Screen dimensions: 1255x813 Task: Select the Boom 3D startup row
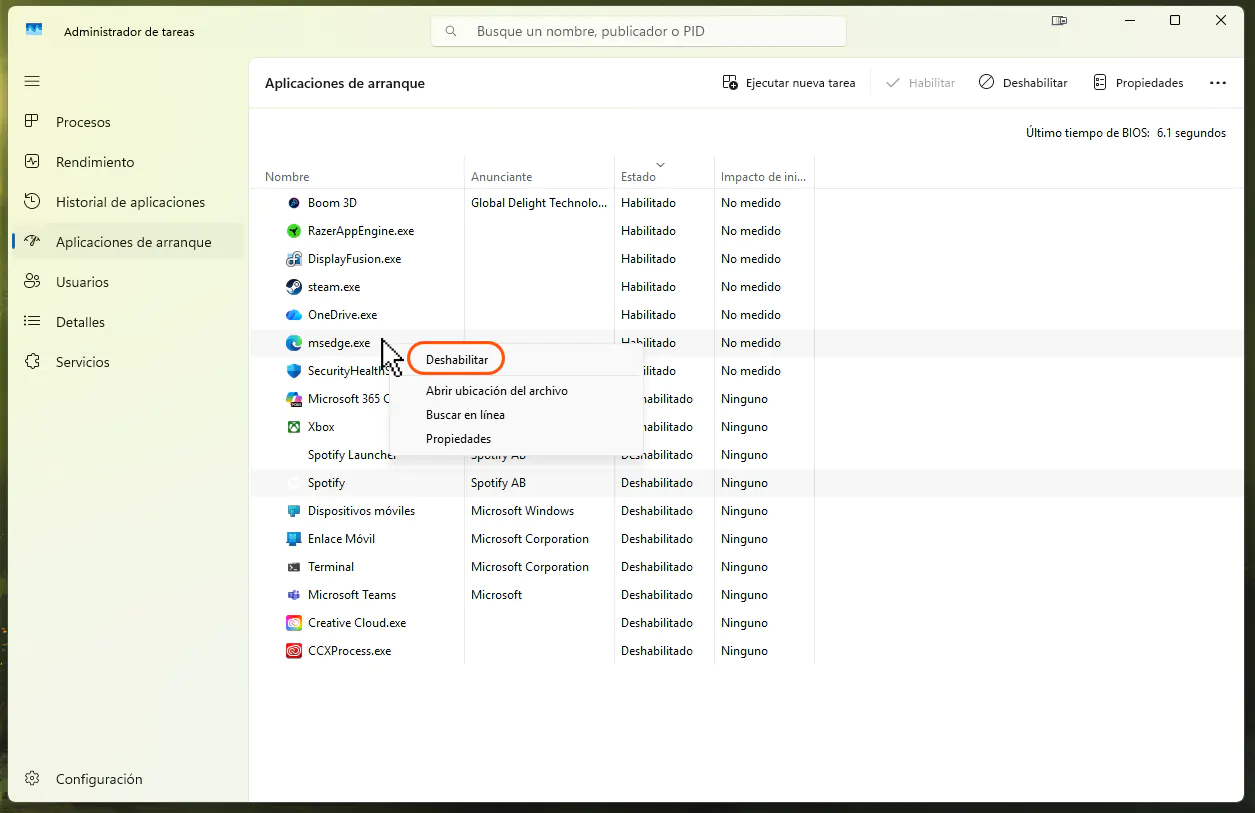[332, 203]
